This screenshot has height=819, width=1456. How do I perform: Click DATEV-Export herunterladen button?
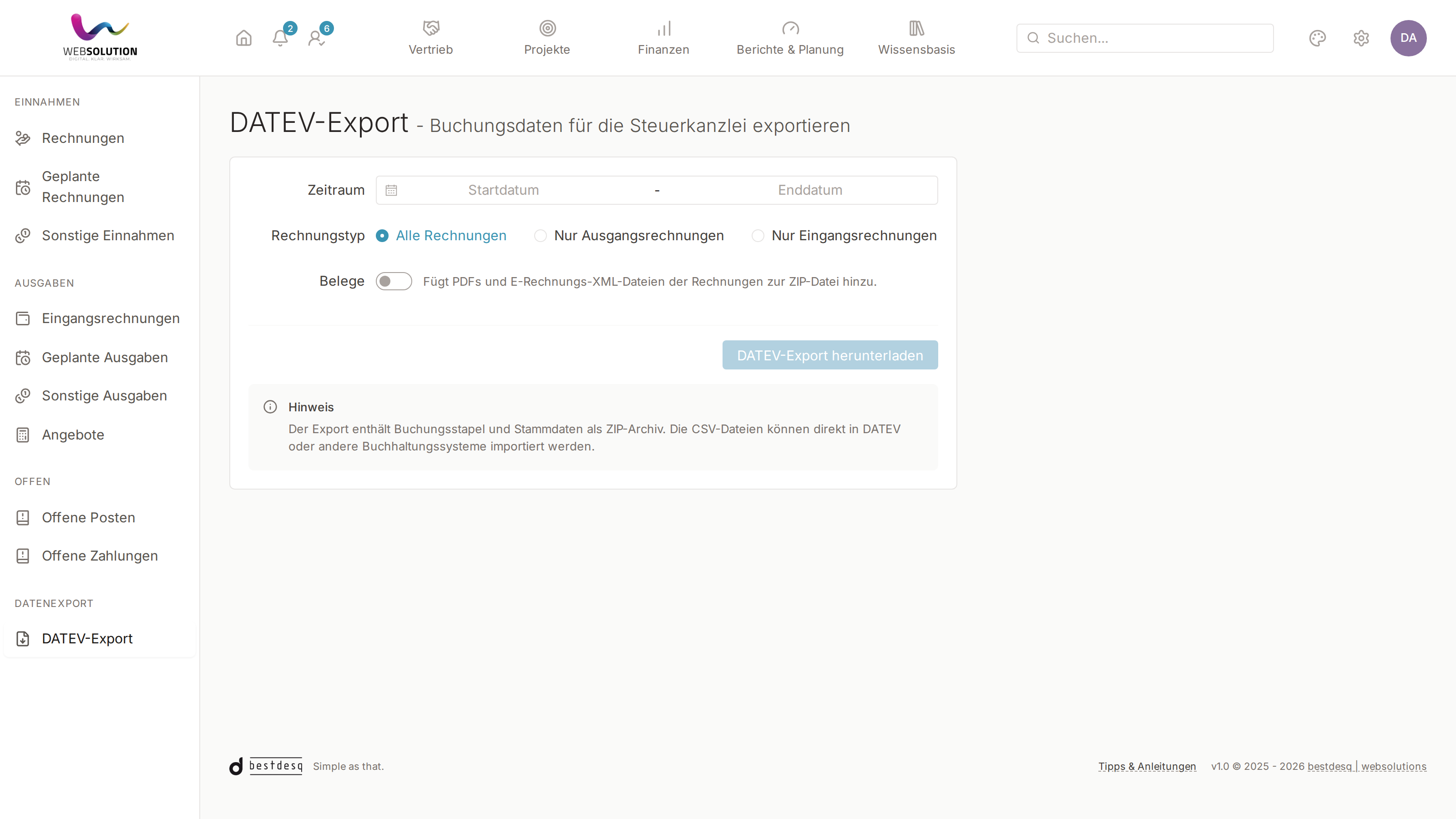830,355
